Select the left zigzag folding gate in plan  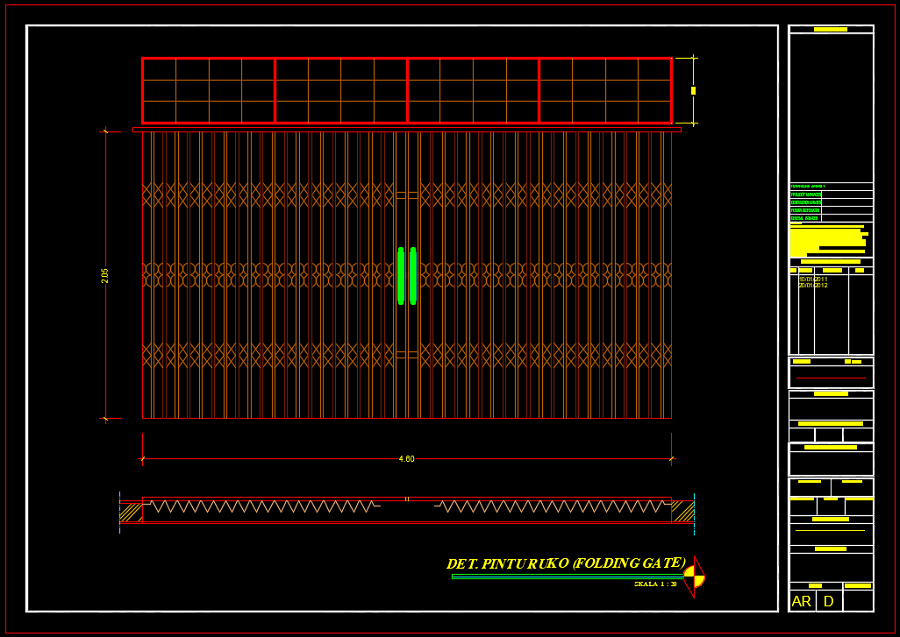tap(262, 506)
